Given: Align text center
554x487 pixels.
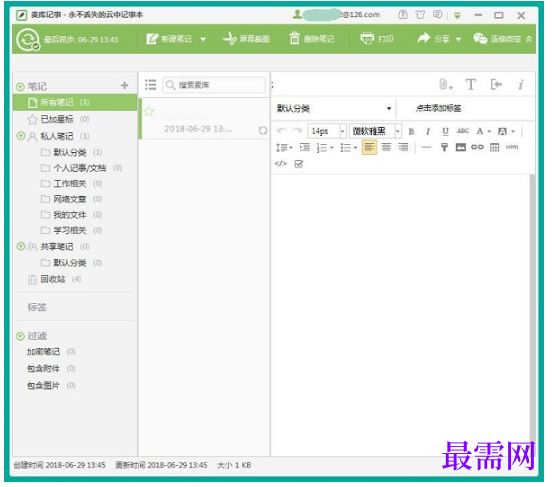Looking at the screenshot, I should click(x=386, y=147).
